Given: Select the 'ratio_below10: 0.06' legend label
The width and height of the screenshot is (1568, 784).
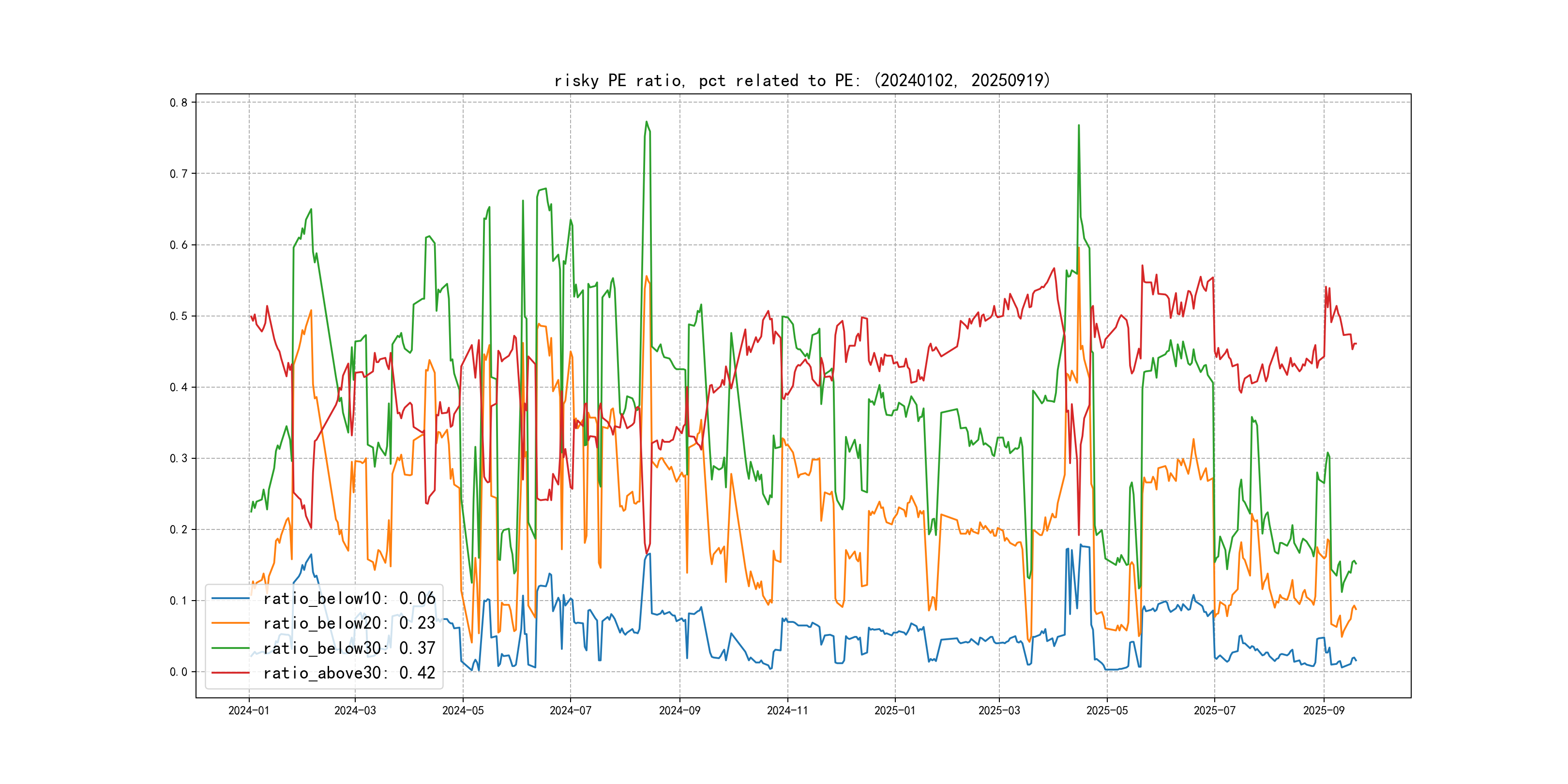Looking at the screenshot, I should [x=349, y=598].
